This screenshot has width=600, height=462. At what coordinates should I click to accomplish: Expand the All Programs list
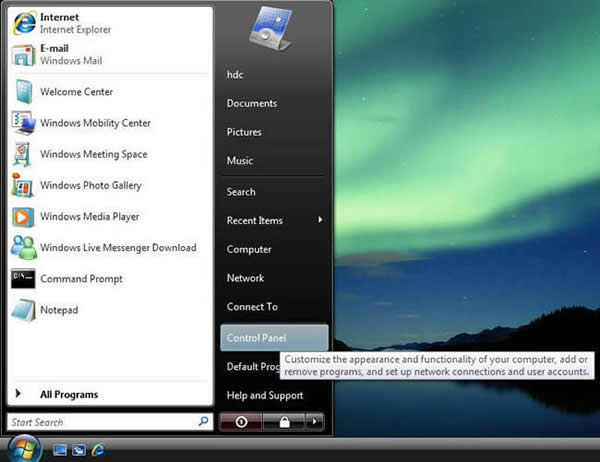click(x=68, y=394)
